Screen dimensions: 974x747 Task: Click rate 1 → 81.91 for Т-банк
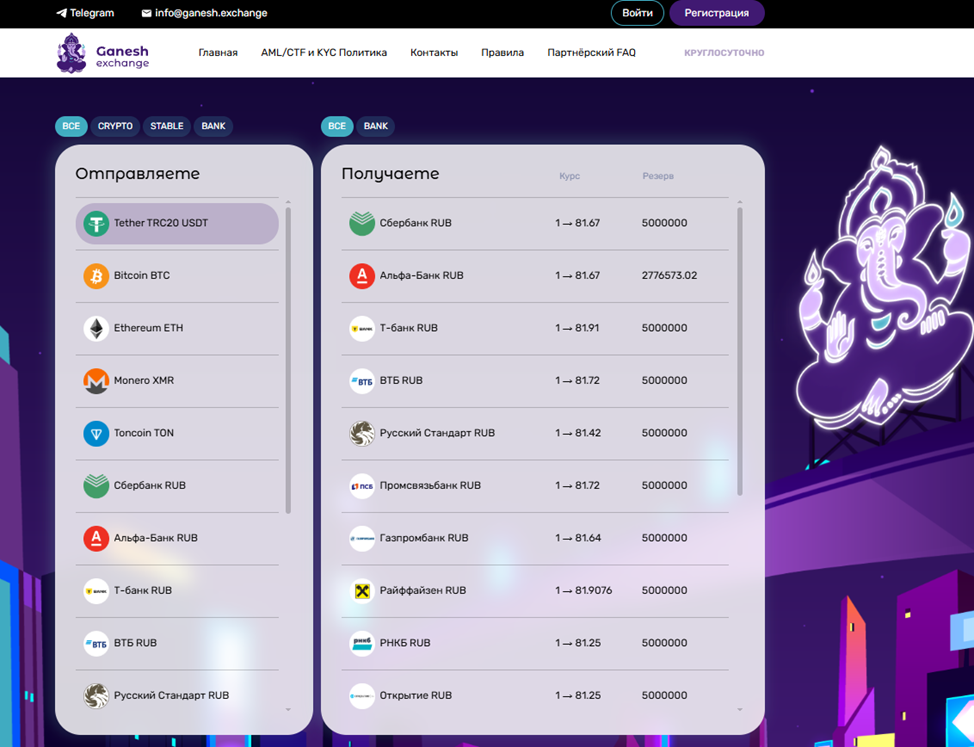tap(577, 328)
